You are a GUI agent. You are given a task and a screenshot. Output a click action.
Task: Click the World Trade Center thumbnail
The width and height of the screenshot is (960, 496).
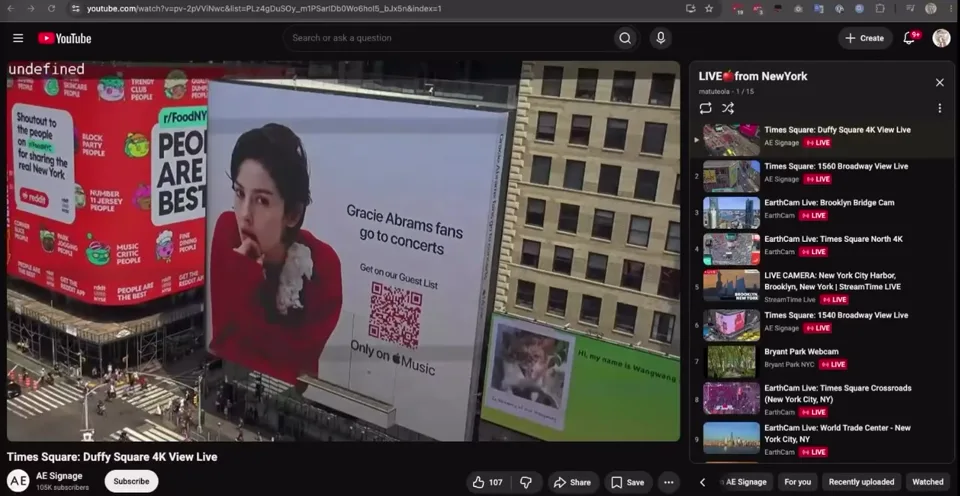click(731, 438)
